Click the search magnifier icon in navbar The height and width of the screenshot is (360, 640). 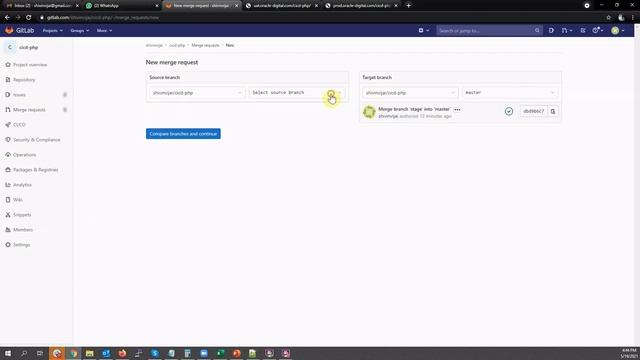click(x=537, y=31)
